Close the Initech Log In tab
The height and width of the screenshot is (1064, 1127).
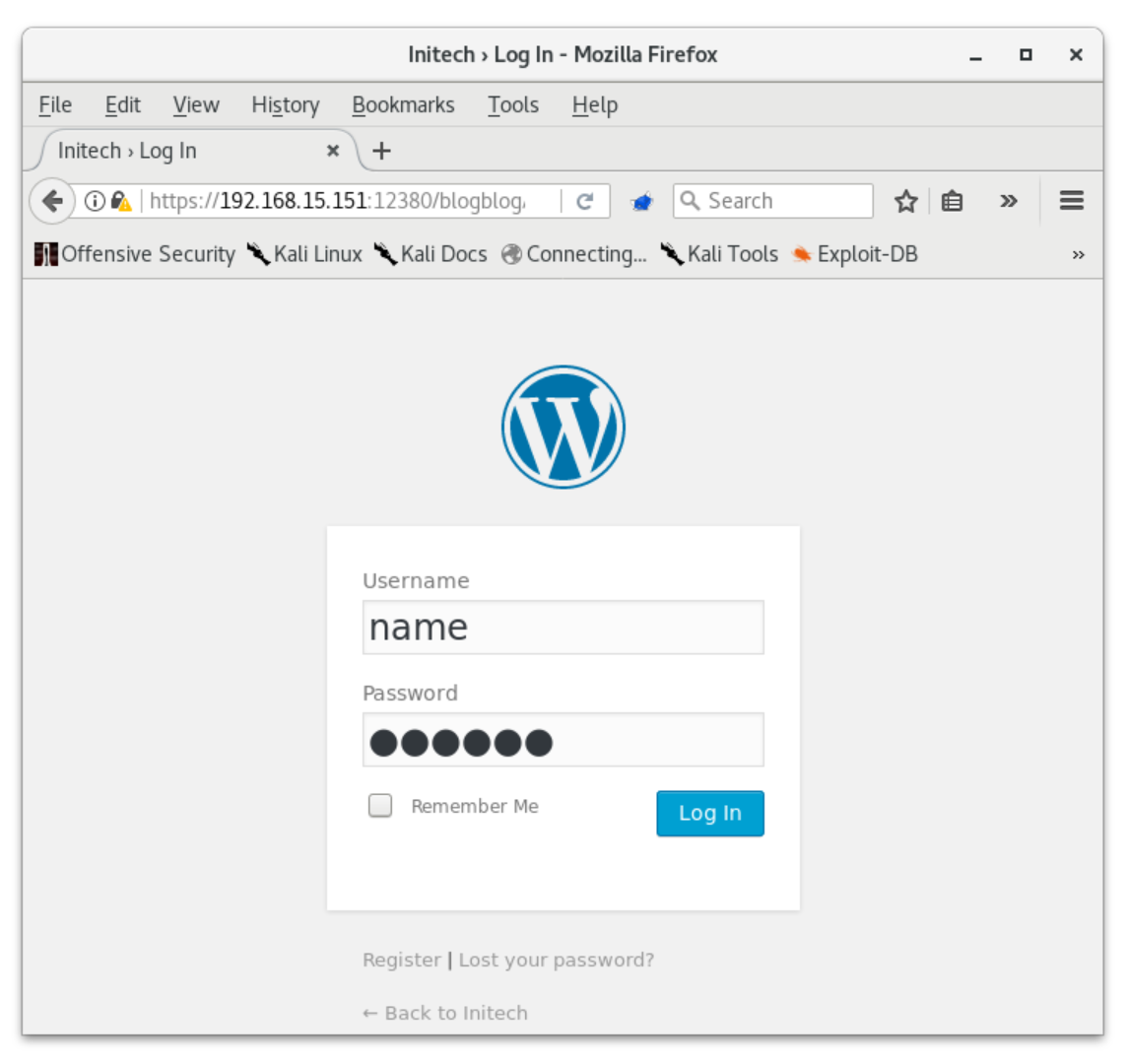pyautogui.click(x=333, y=151)
